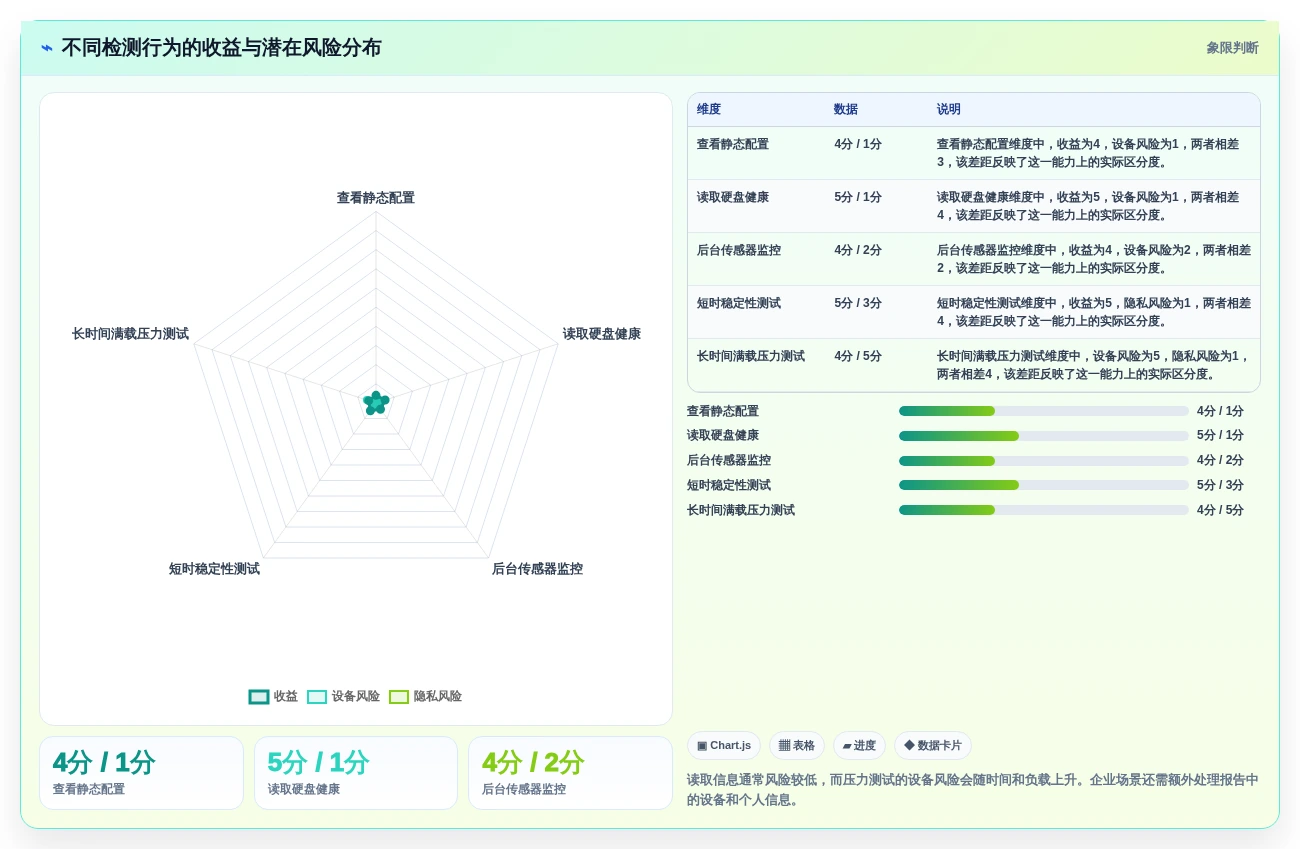1300x849 pixels.
Task: Click the 查看静态配置 radar axis label
Action: pos(376,198)
